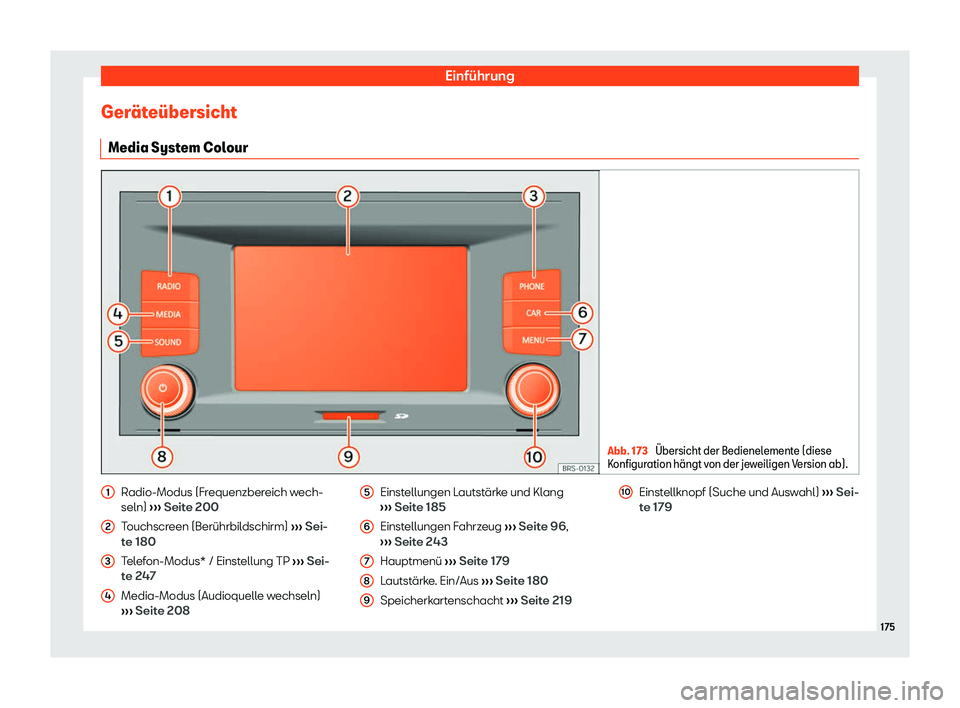Follow the Seite 219 reference

click(x=539, y=600)
